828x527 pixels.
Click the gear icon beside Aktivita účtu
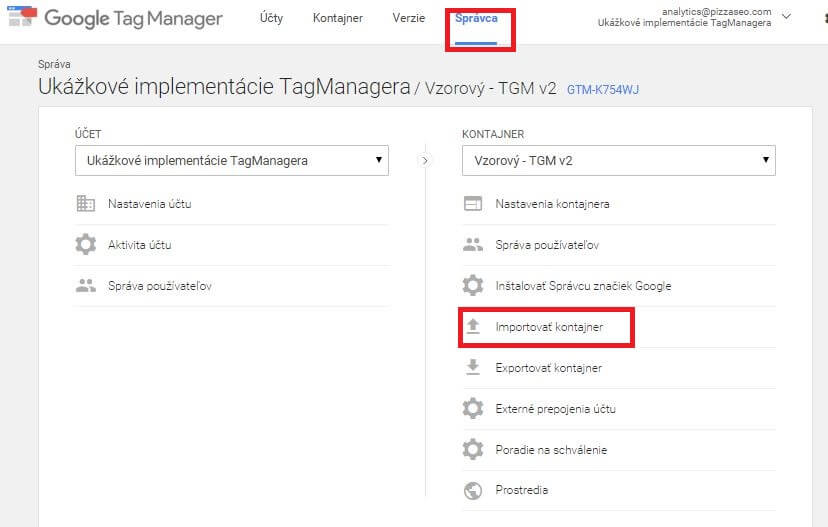pos(86,244)
